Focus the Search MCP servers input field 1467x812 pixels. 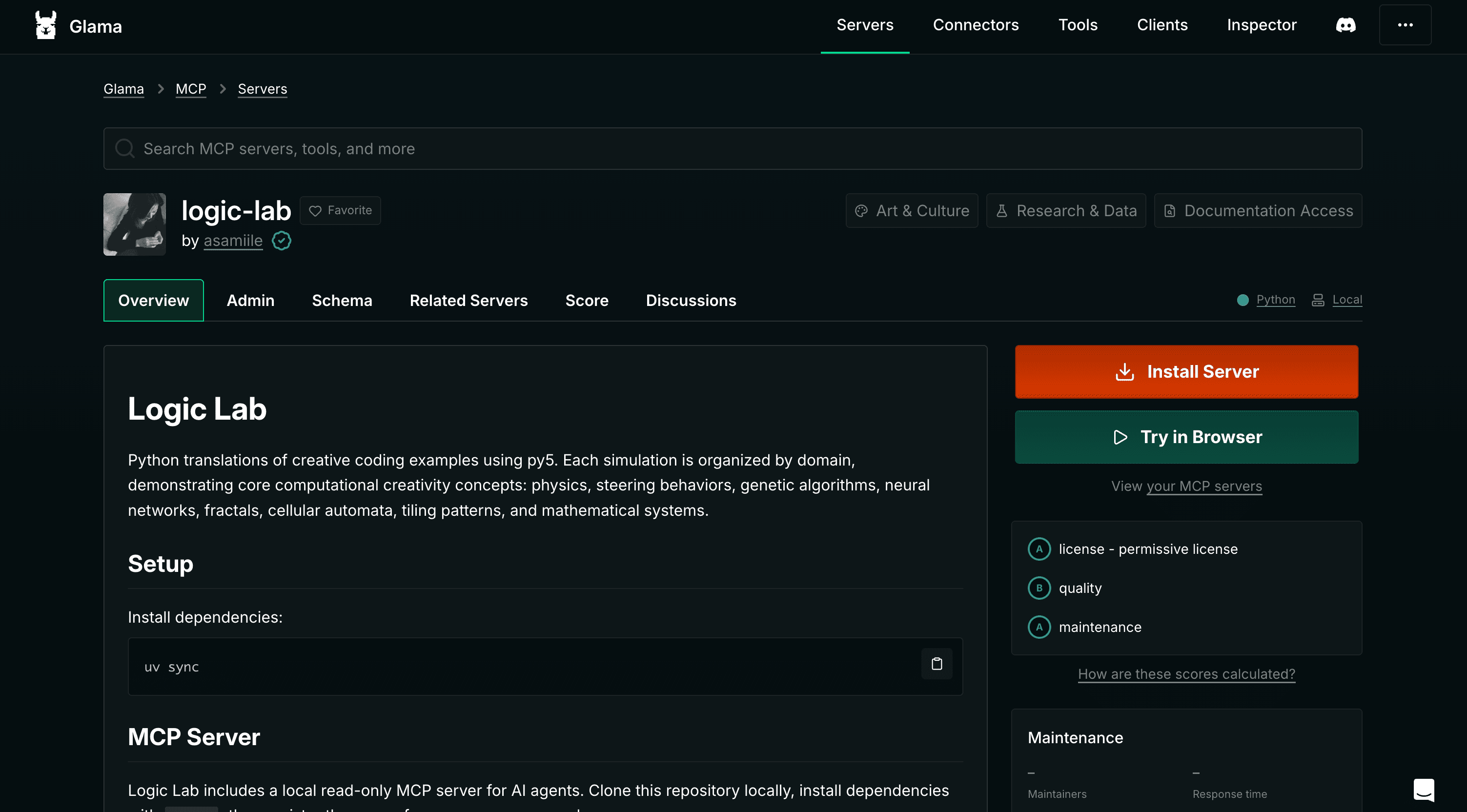733,149
